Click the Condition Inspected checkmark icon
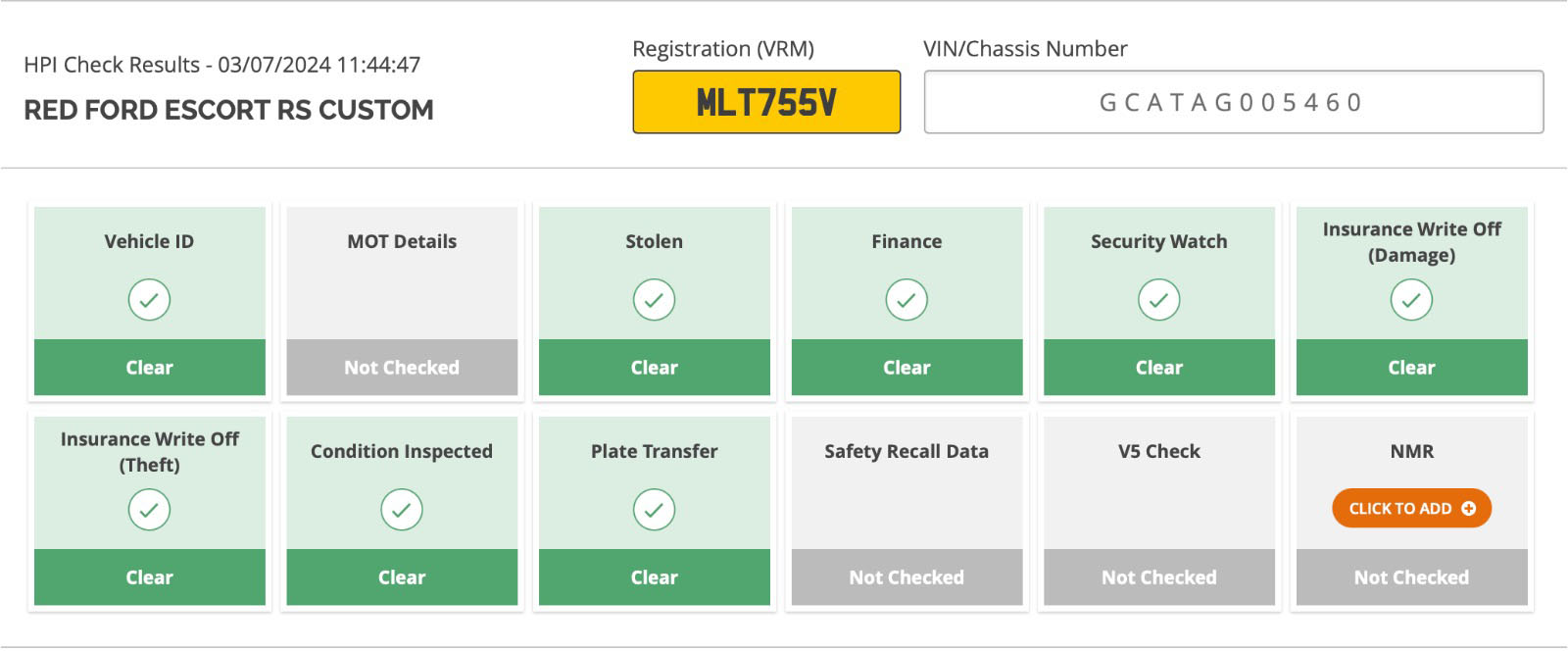Image resolution: width=1568 pixels, height=651 pixels. [402, 510]
